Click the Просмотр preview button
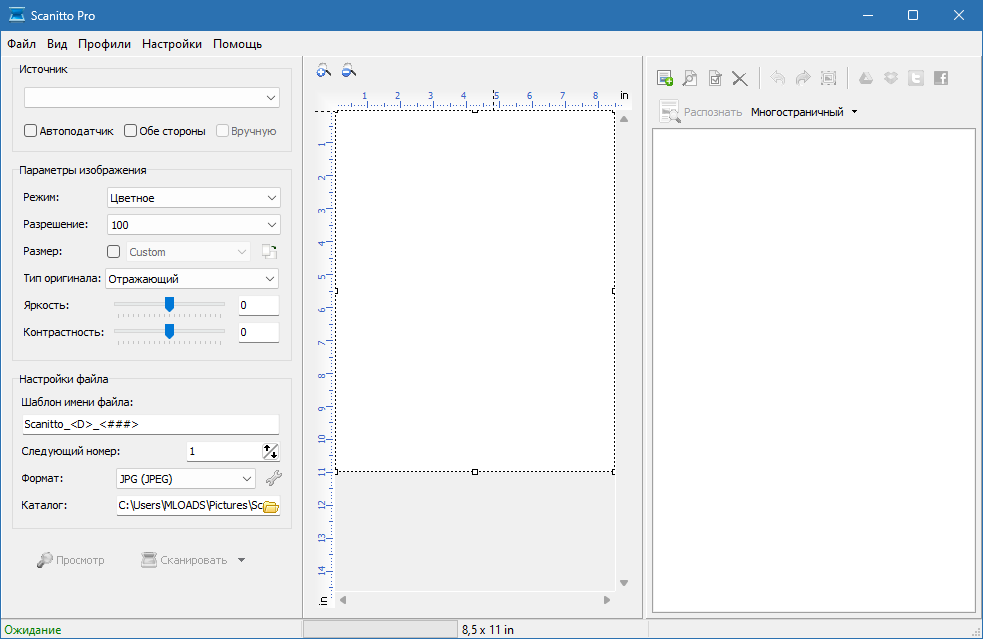Image resolution: width=983 pixels, height=639 pixels. tap(71, 560)
